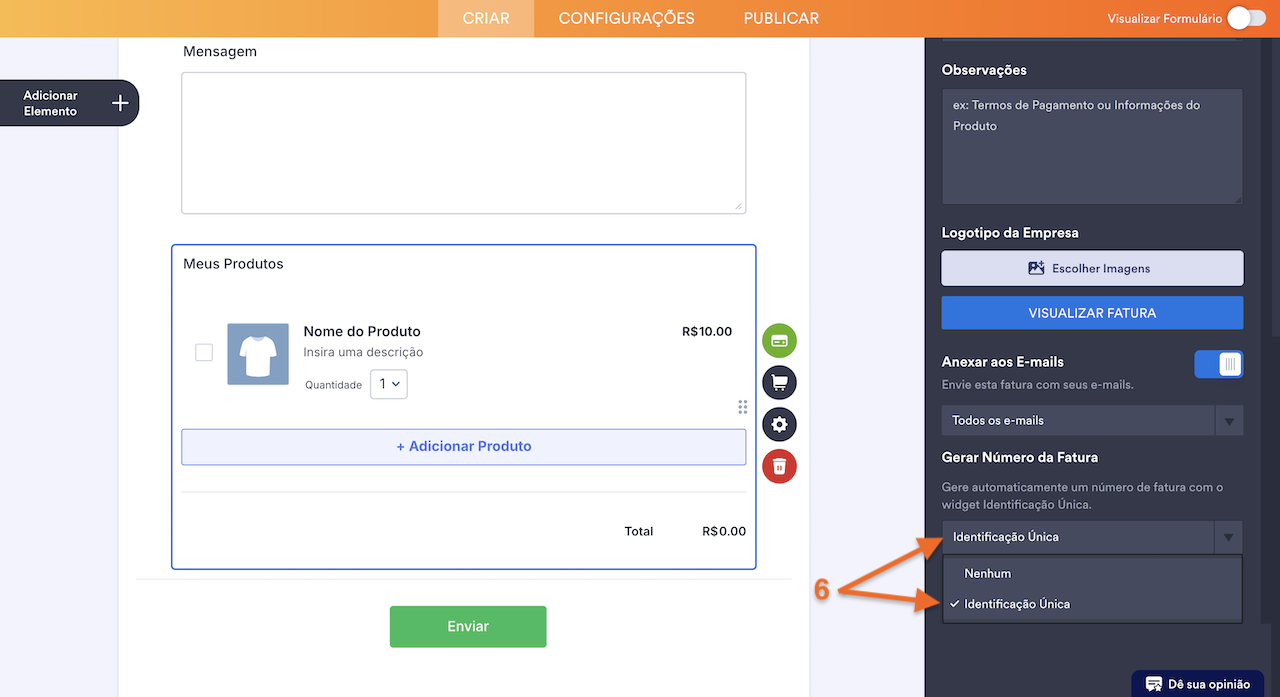Delete the element with the red trash icon

pyautogui.click(x=779, y=466)
